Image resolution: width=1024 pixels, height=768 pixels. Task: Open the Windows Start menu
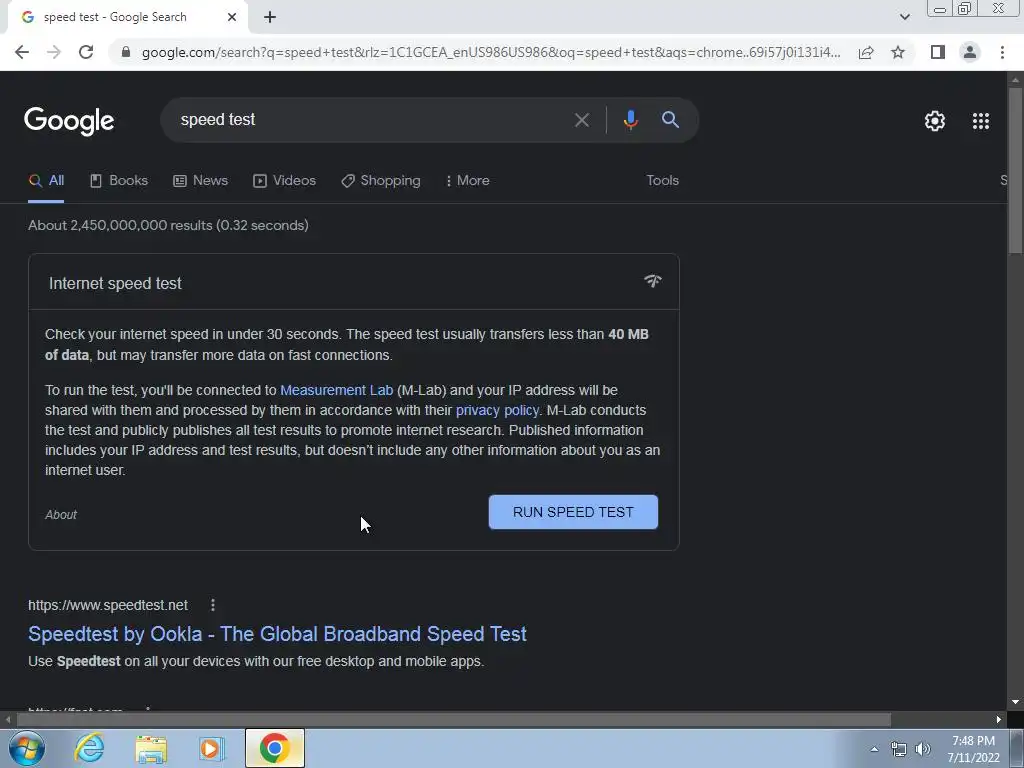tap(27, 748)
